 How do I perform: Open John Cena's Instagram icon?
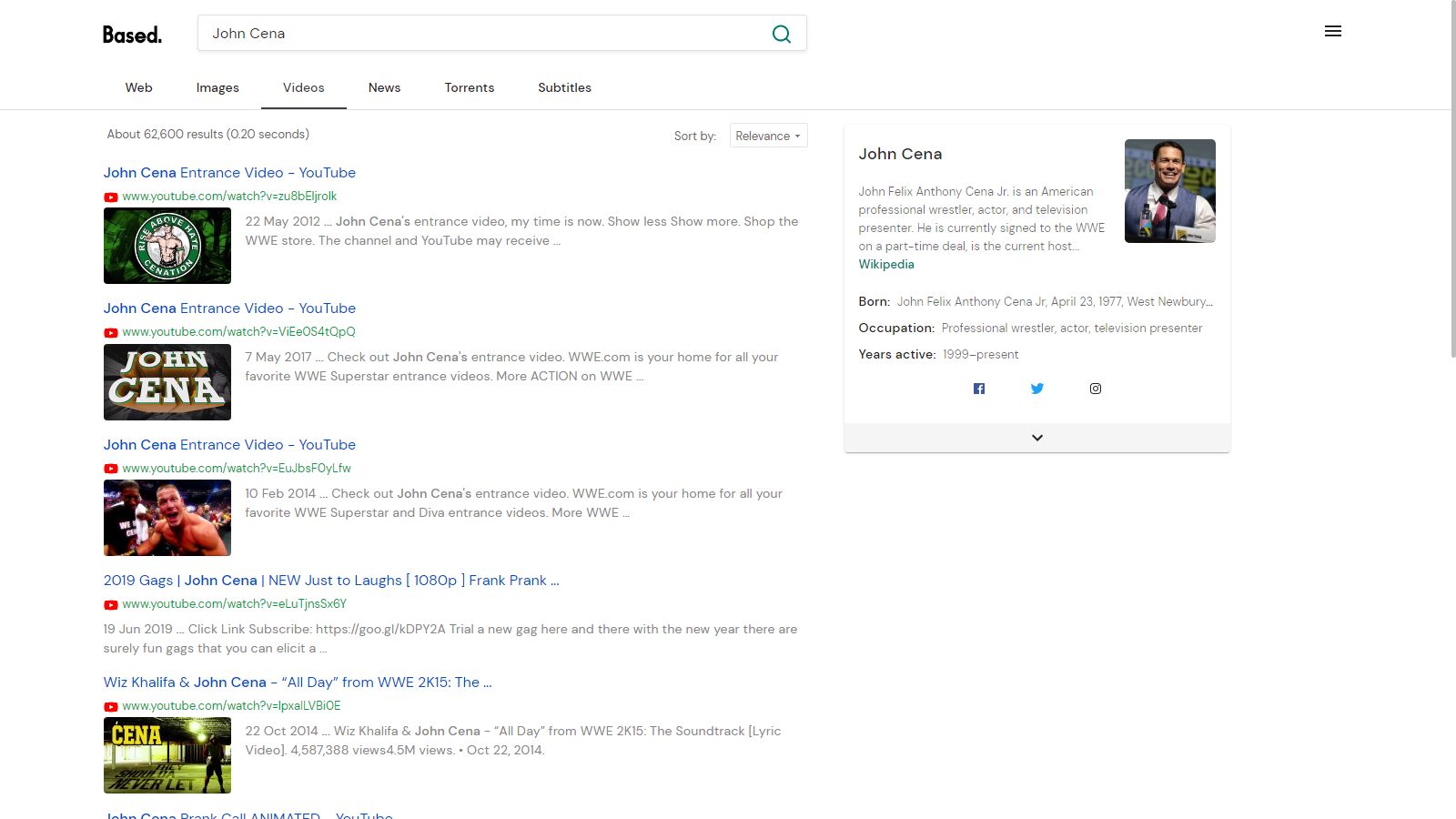1096,389
